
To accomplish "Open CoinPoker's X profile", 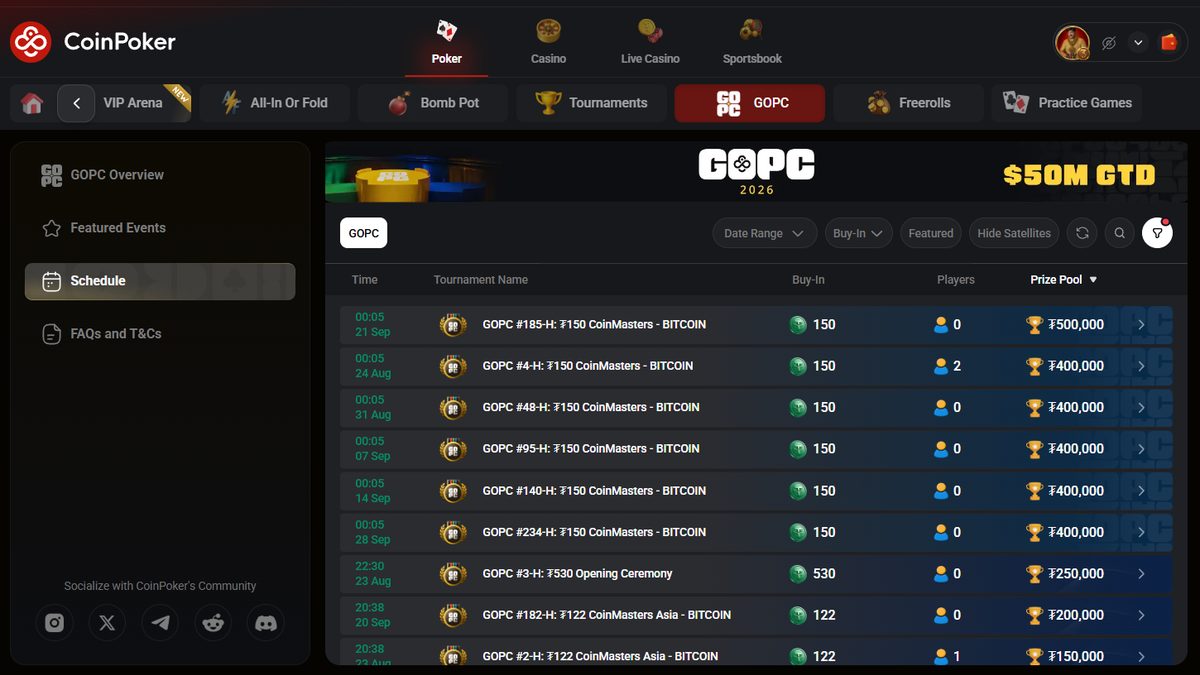I will [x=108, y=623].
